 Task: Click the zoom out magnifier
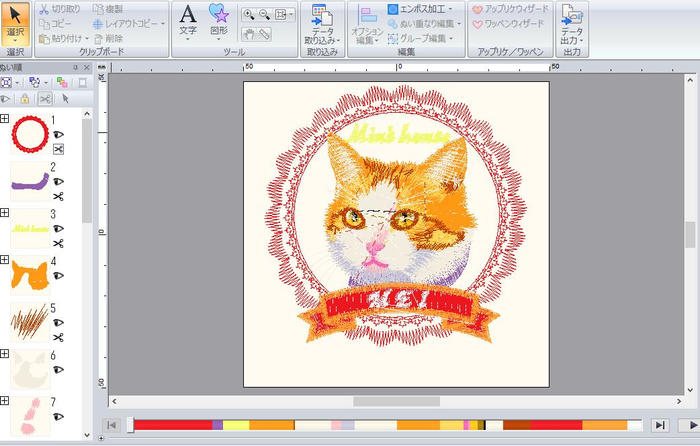[263, 15]
